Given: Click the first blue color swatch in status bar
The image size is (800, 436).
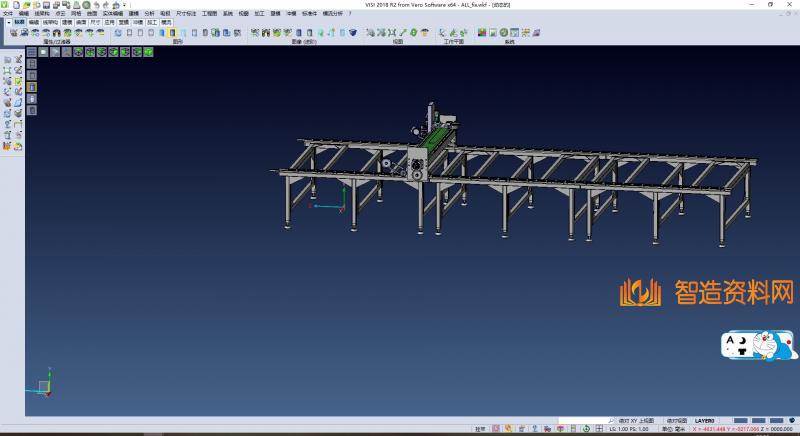Looking at the screenshot, I should pos(741,420).
